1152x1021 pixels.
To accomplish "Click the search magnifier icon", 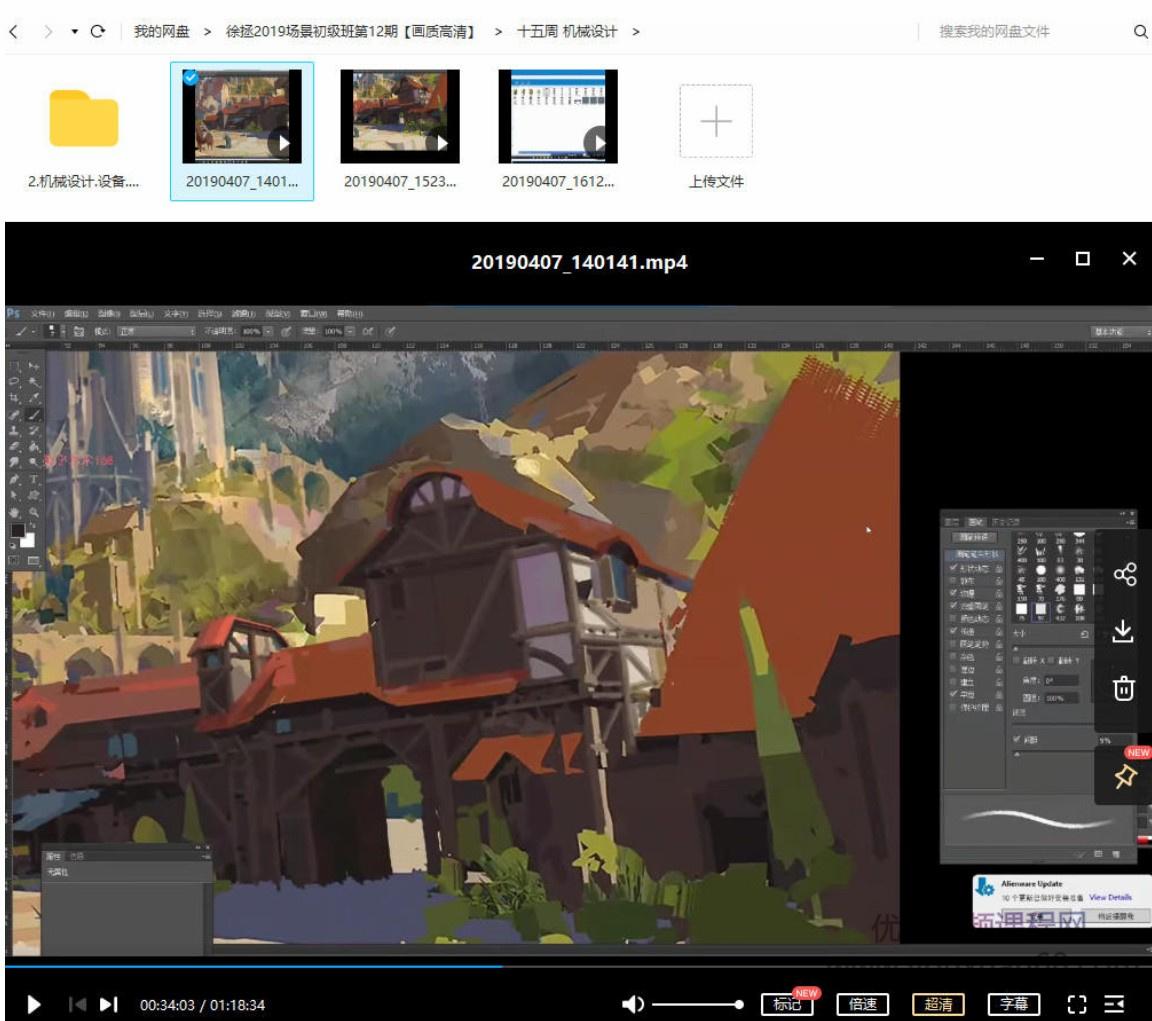I will [x=1140, y=32].
